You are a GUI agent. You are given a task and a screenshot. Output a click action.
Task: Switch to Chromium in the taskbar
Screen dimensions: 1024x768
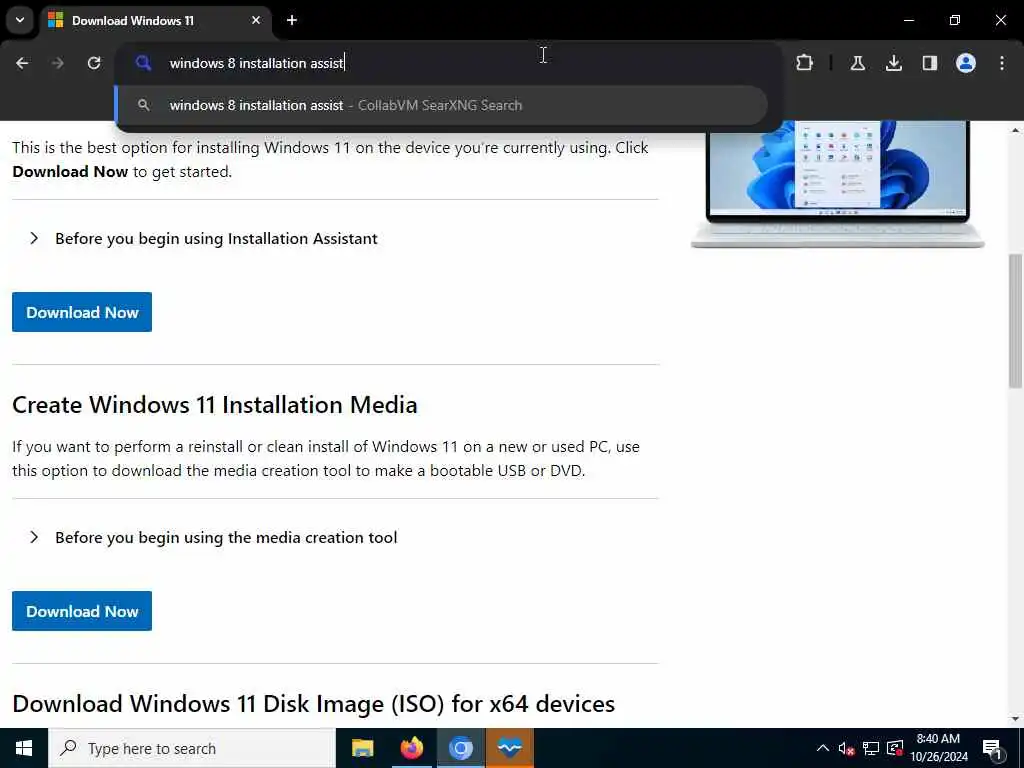[460, 748]
